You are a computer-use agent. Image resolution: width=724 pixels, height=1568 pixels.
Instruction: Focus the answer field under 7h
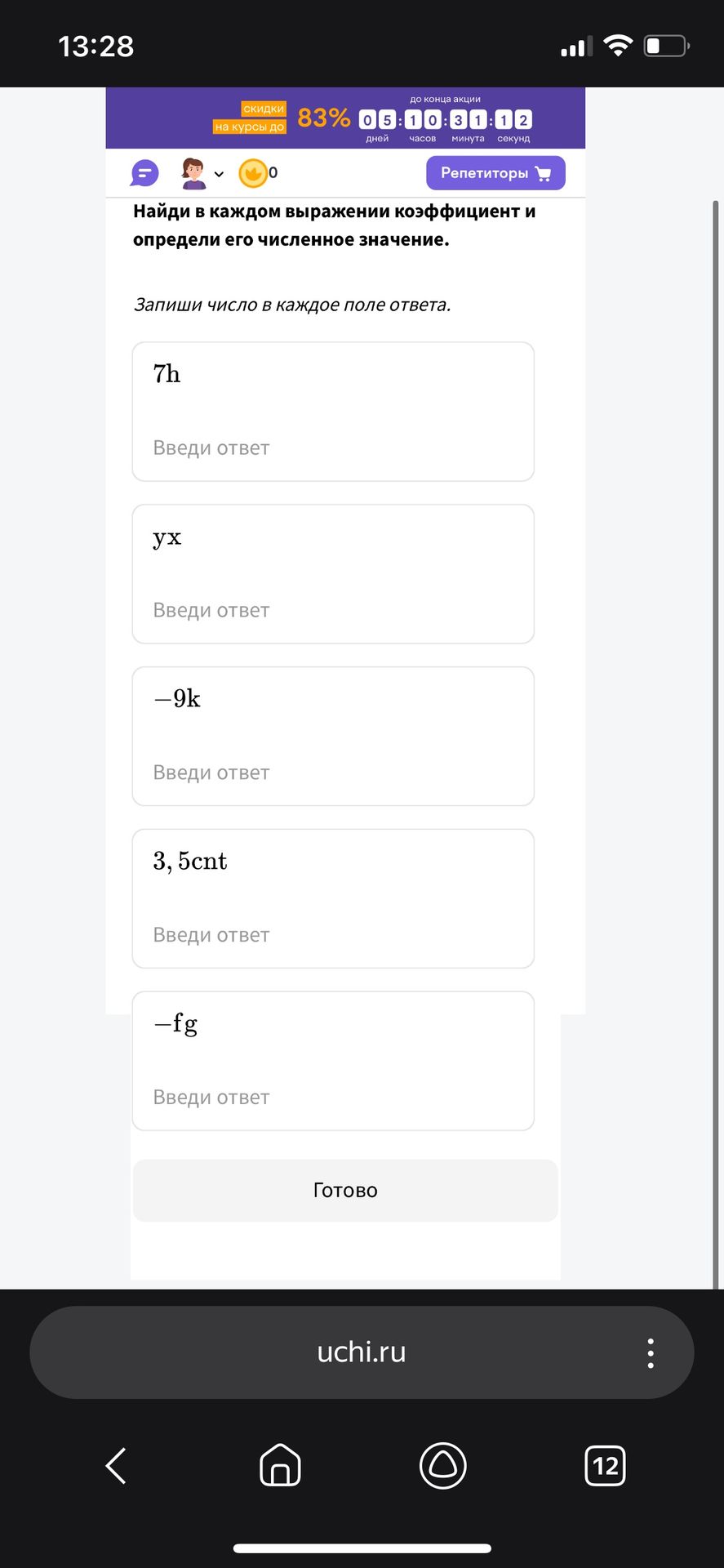pos(333,448)
